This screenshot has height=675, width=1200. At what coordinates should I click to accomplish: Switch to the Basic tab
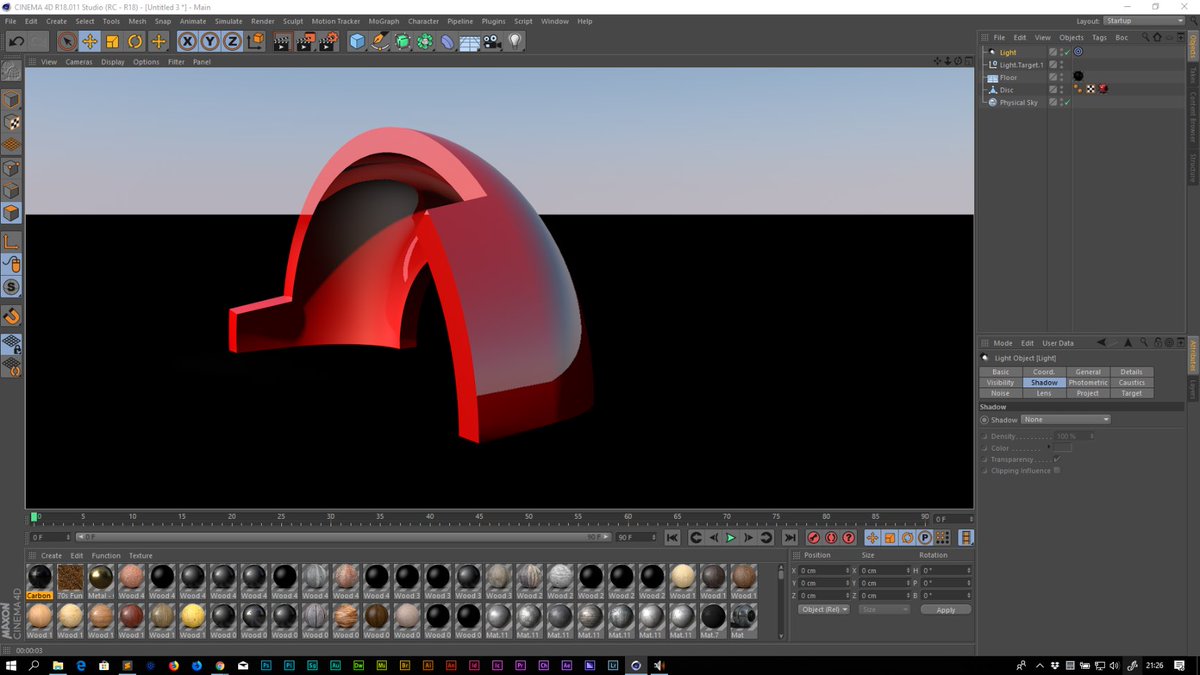pyautogui.click(x=1000, y=371)
